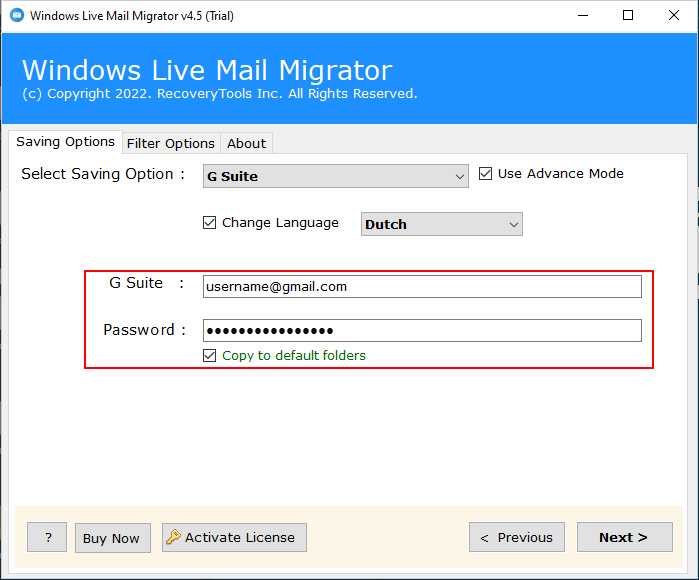Click the Select Saving Option label
The width and height of the screenshot is (699, 580).
103,174
